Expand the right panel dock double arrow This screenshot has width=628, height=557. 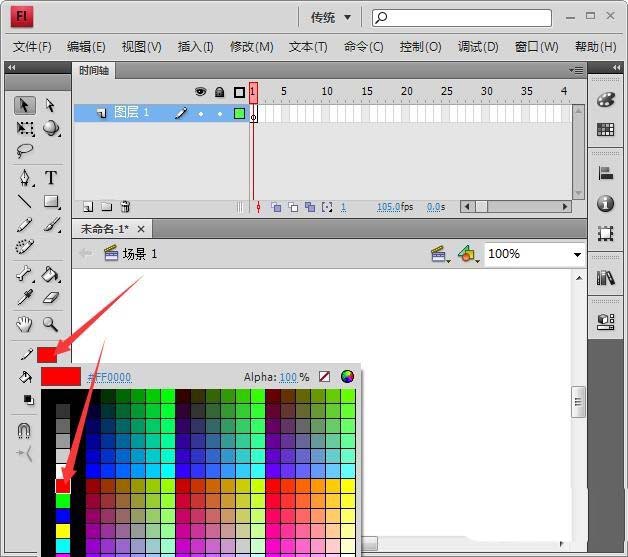tap(616, 67)
